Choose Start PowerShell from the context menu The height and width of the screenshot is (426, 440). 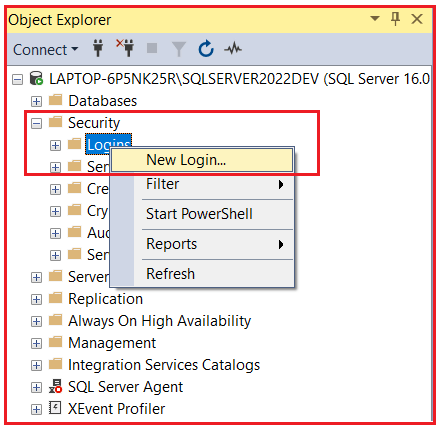pyautogui.click(x=202, y=214)
